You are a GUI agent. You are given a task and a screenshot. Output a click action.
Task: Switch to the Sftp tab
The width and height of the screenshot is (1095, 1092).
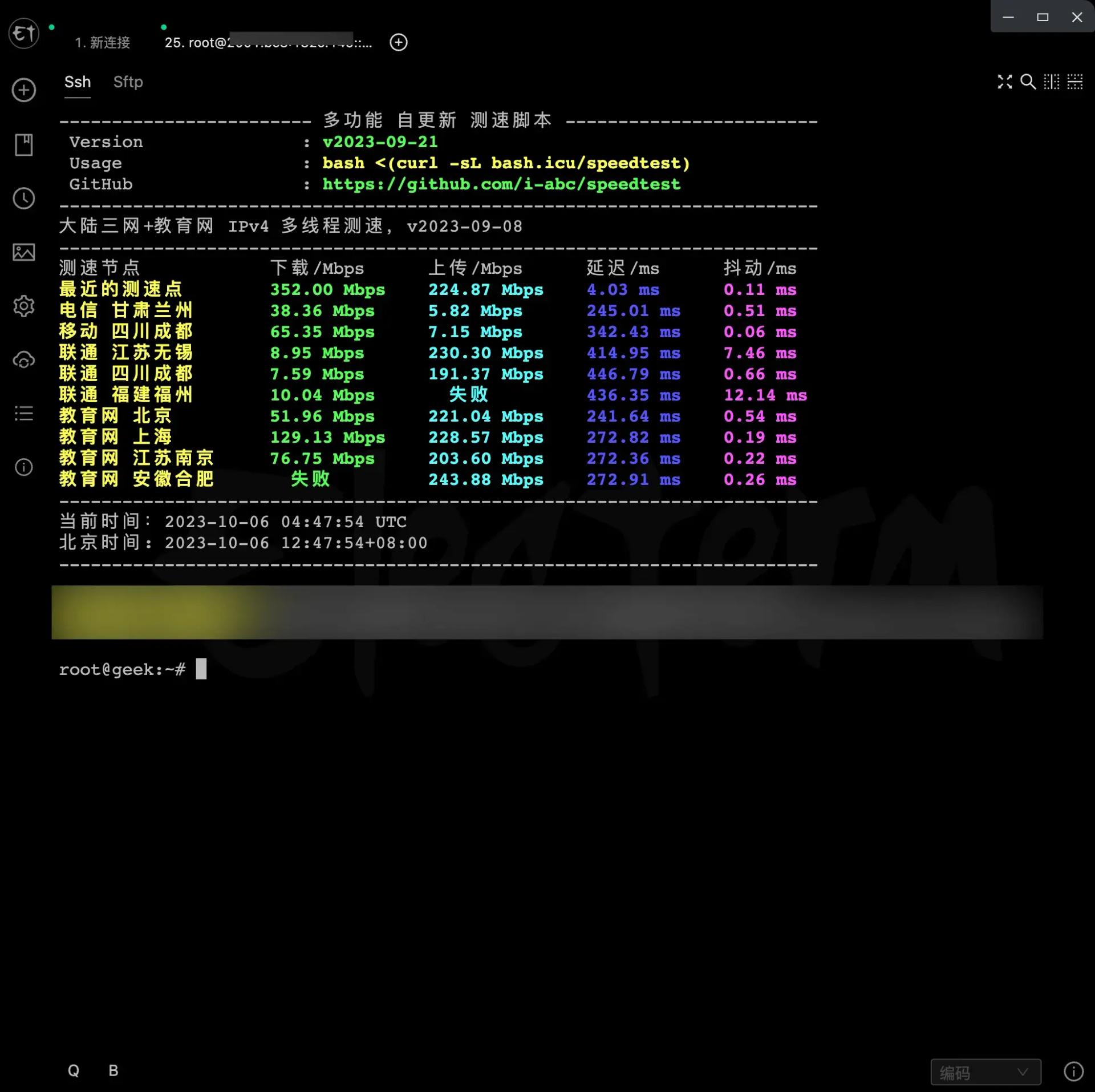click(x=128, y=82)
